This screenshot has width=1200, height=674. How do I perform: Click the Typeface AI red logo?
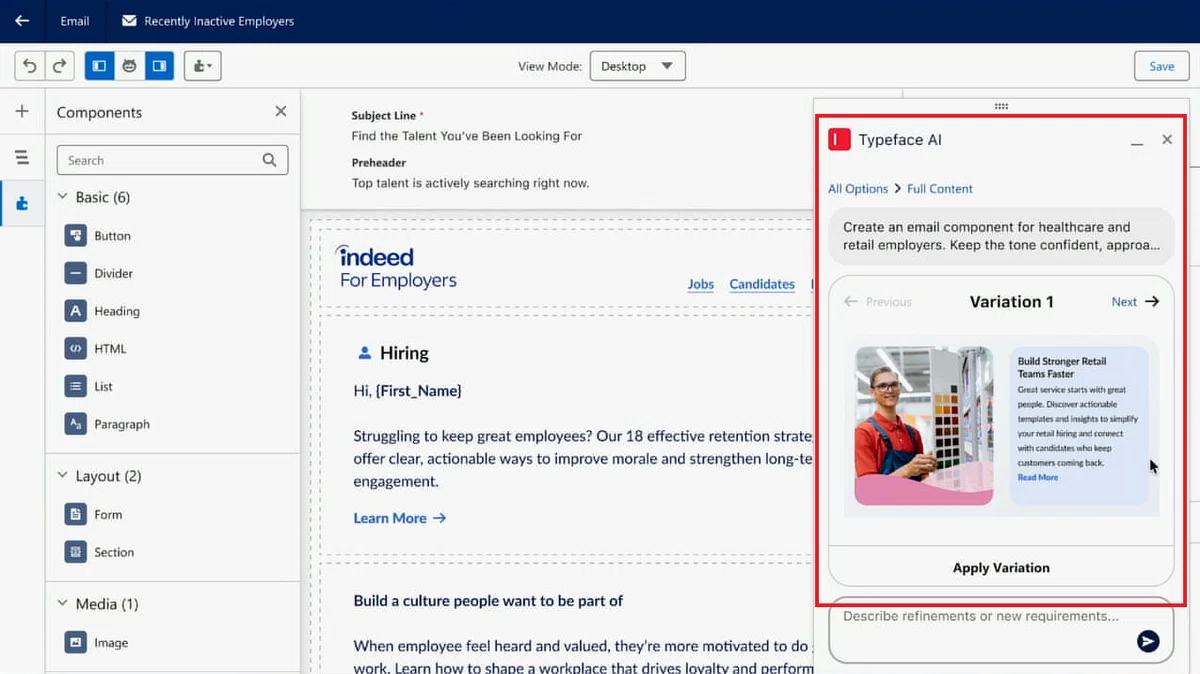(x=839, y=140)
